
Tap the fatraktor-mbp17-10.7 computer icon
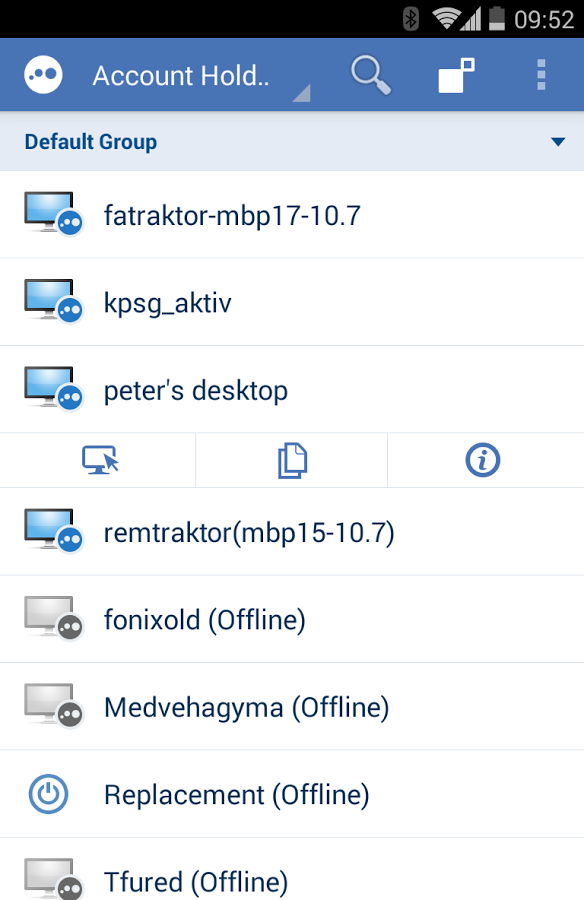click(x=53, y=214)
